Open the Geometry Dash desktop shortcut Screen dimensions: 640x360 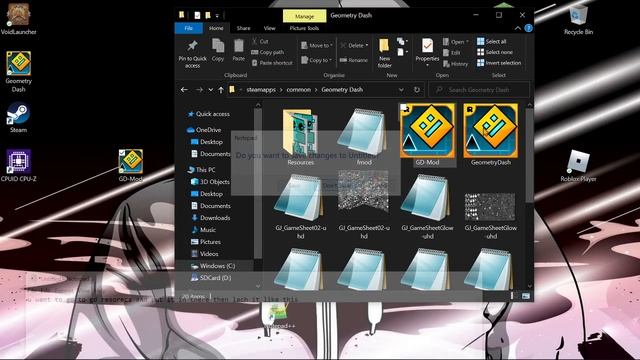(18, 71)
